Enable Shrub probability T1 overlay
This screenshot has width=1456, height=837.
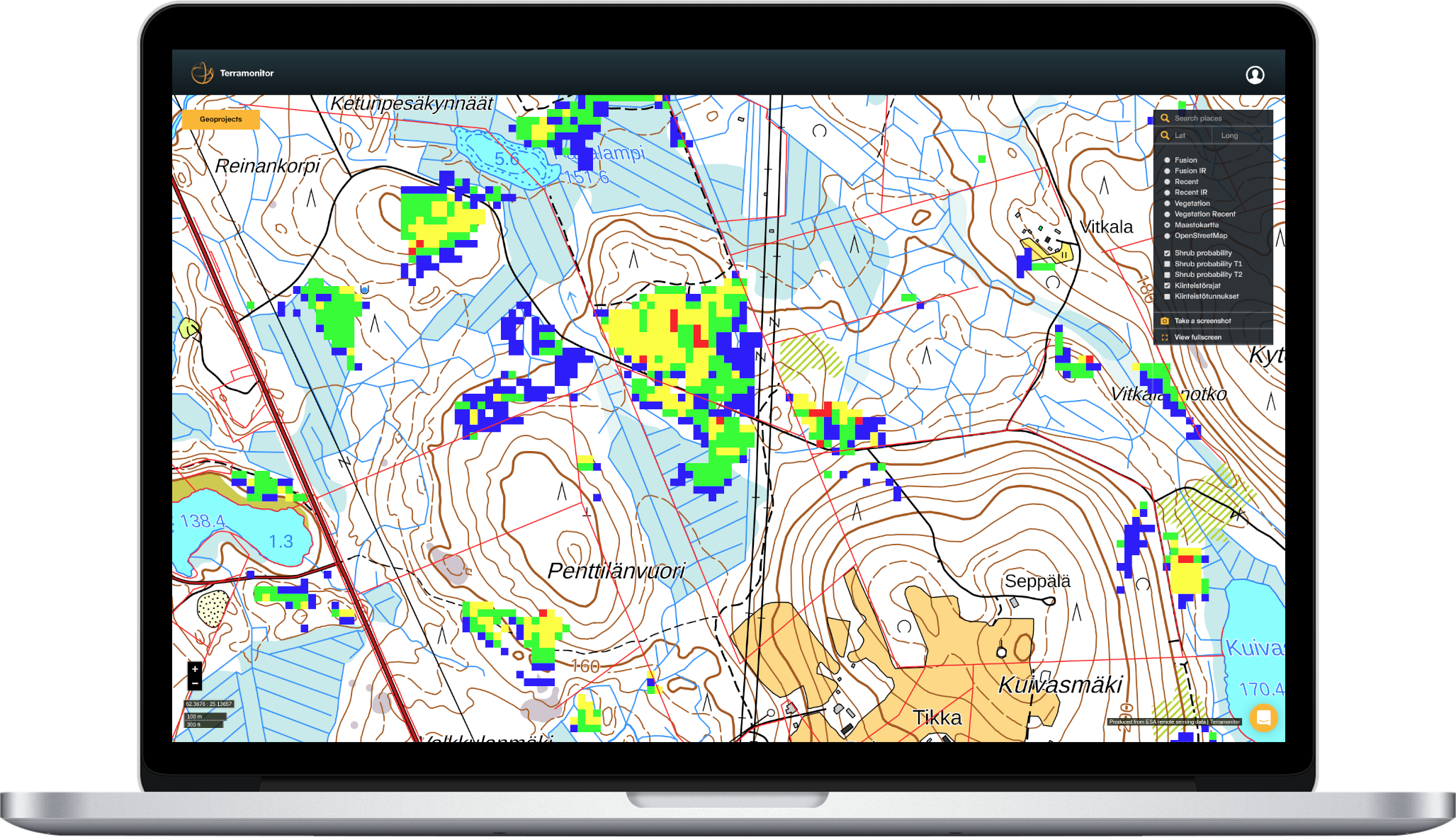(1167, 264)
